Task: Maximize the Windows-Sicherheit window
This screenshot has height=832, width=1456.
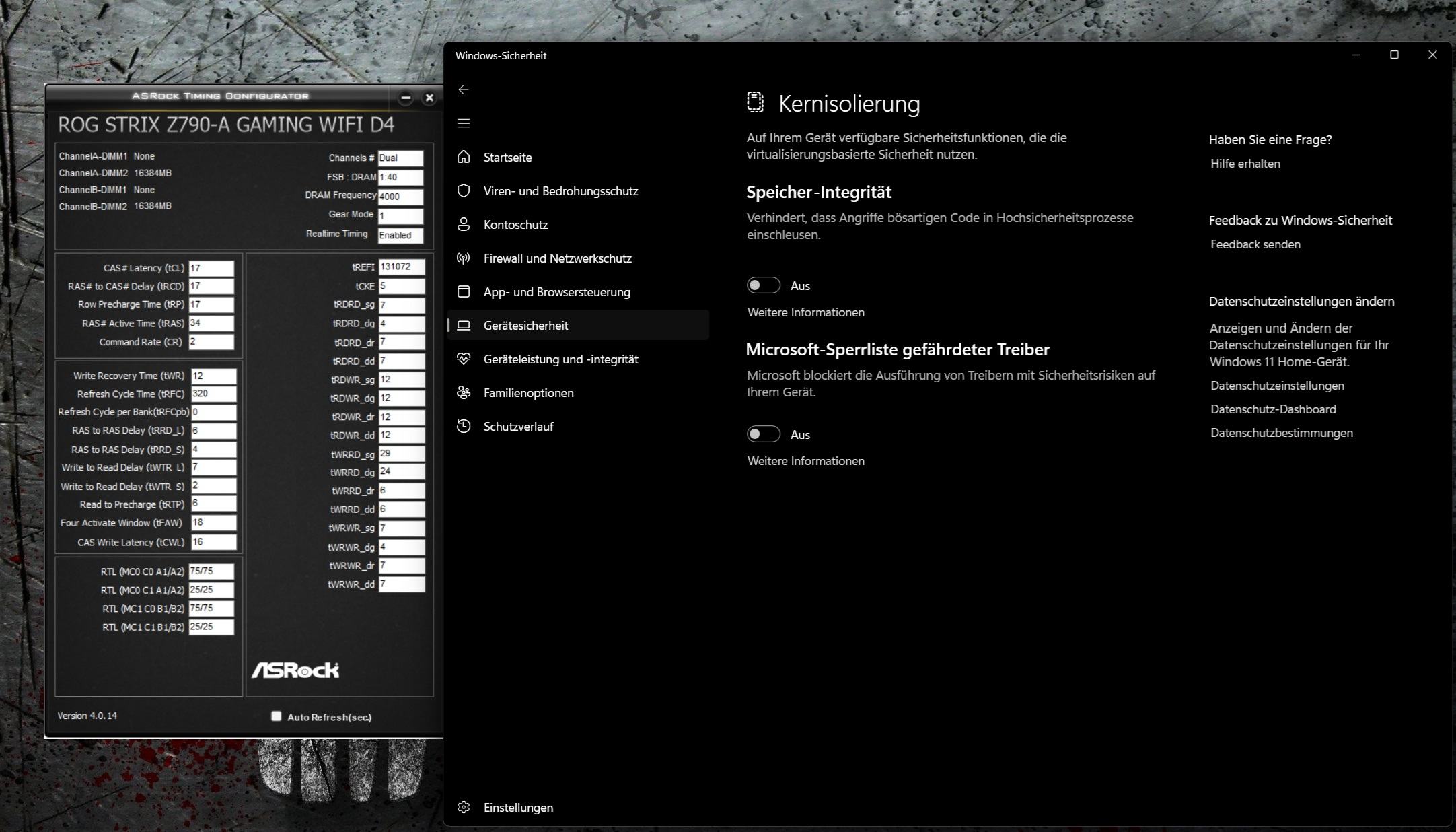Action: [1394, 55]
